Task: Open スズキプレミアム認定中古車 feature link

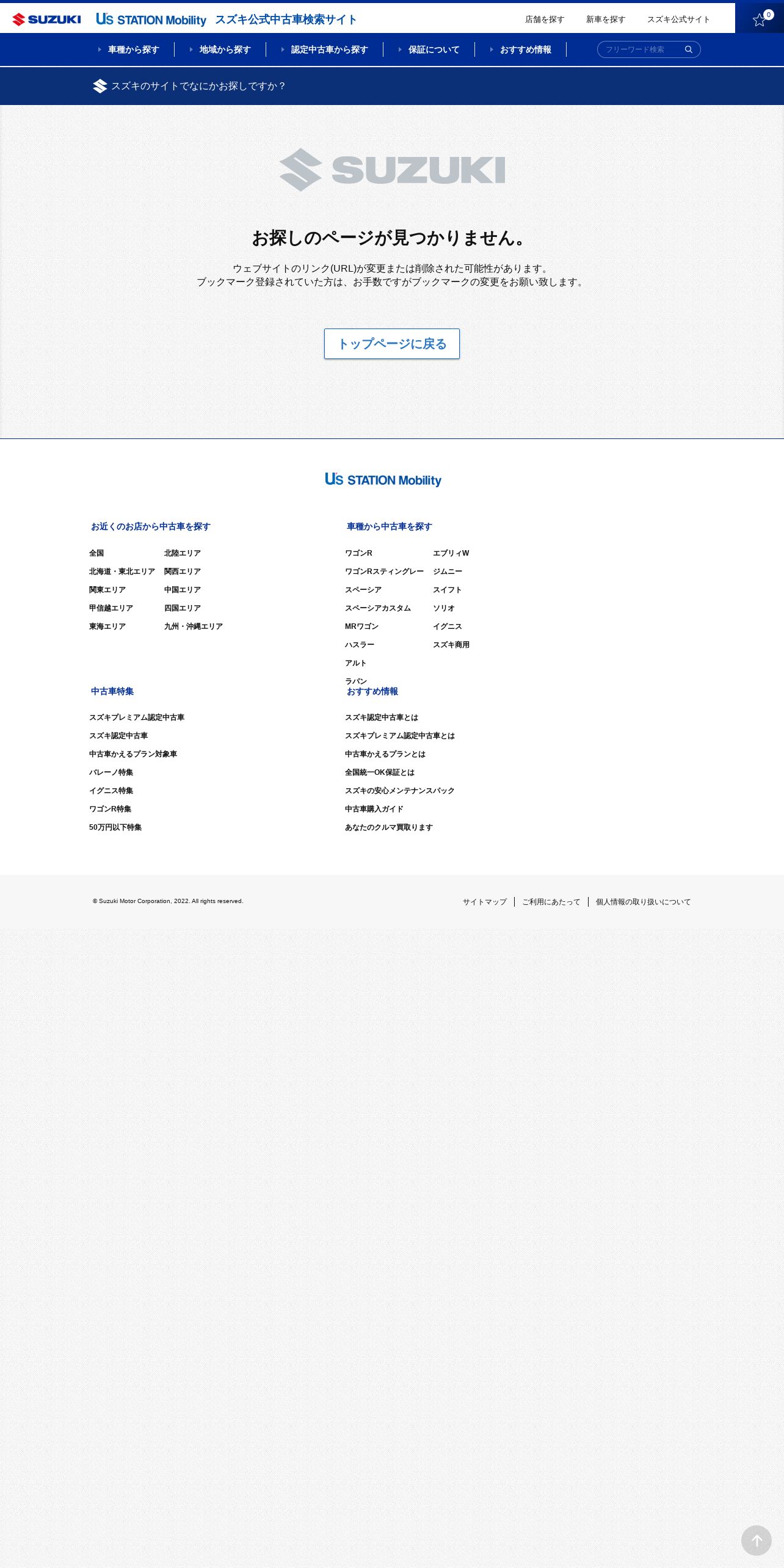Action: (x=137, y=717)
